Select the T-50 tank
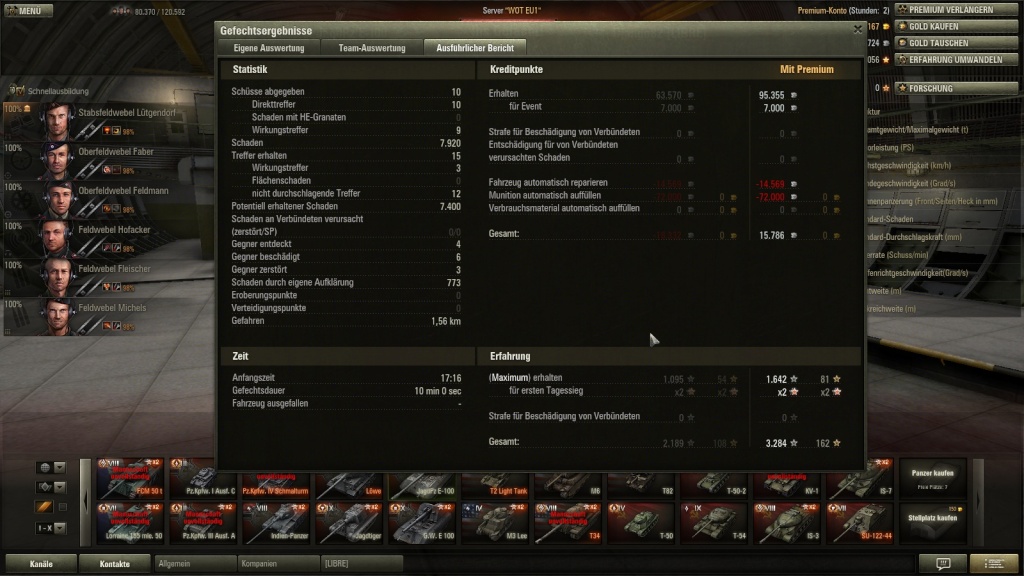 [x=641, y=522]
